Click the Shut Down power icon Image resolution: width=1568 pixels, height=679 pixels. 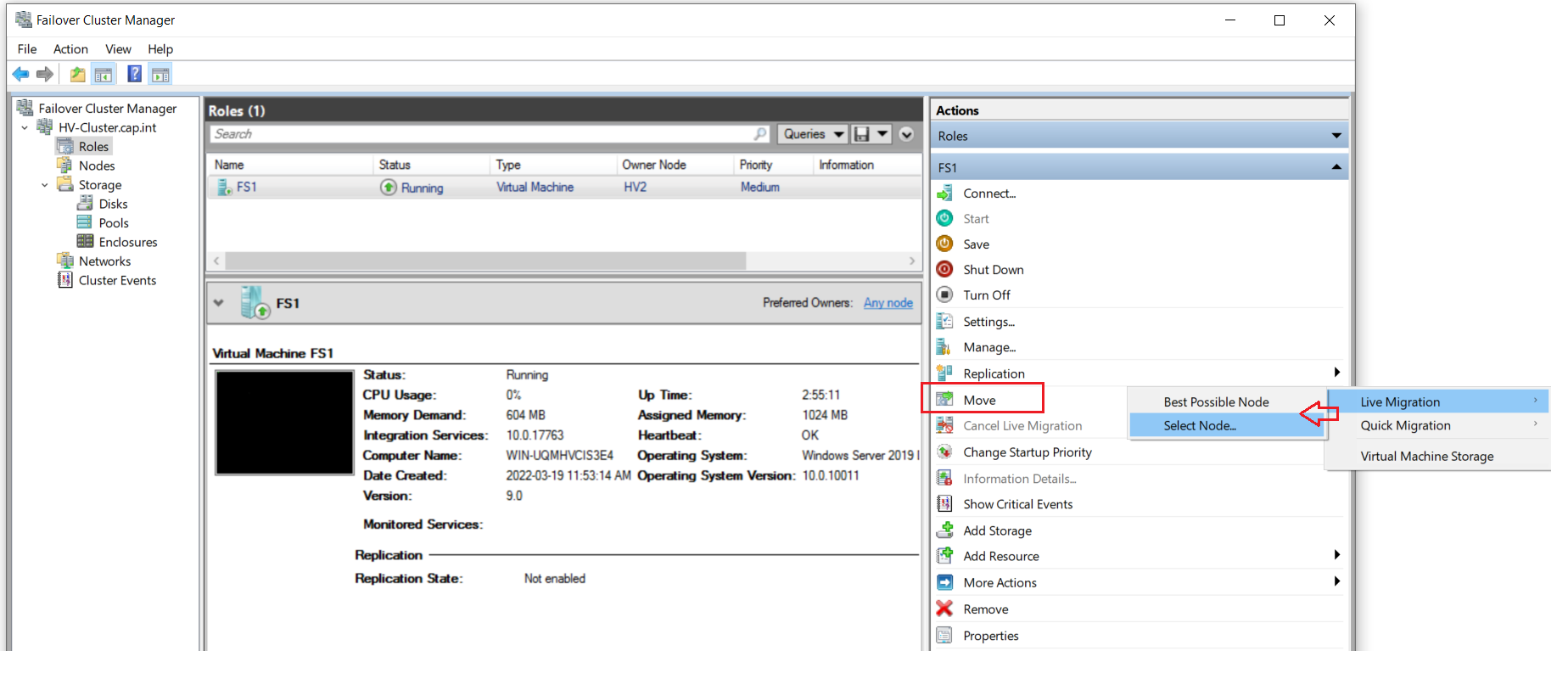[944, 269]
